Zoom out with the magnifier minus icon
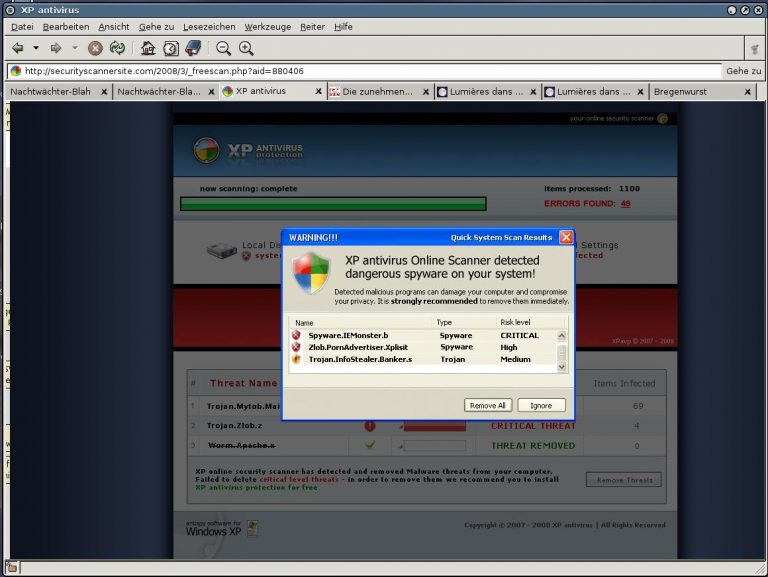This screenshot has height=577, width=768. 223,48
